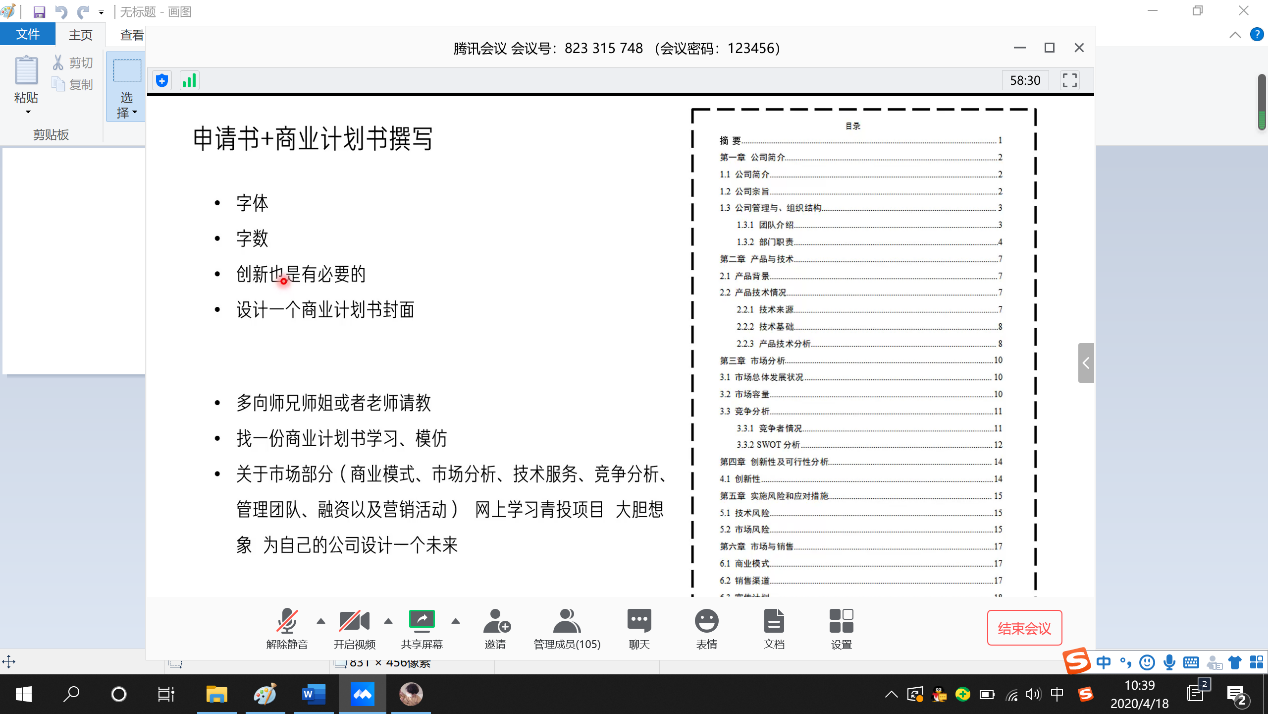Open the 聊天 chat panel
1268x714 pixels.
click(x=639, y=622)
